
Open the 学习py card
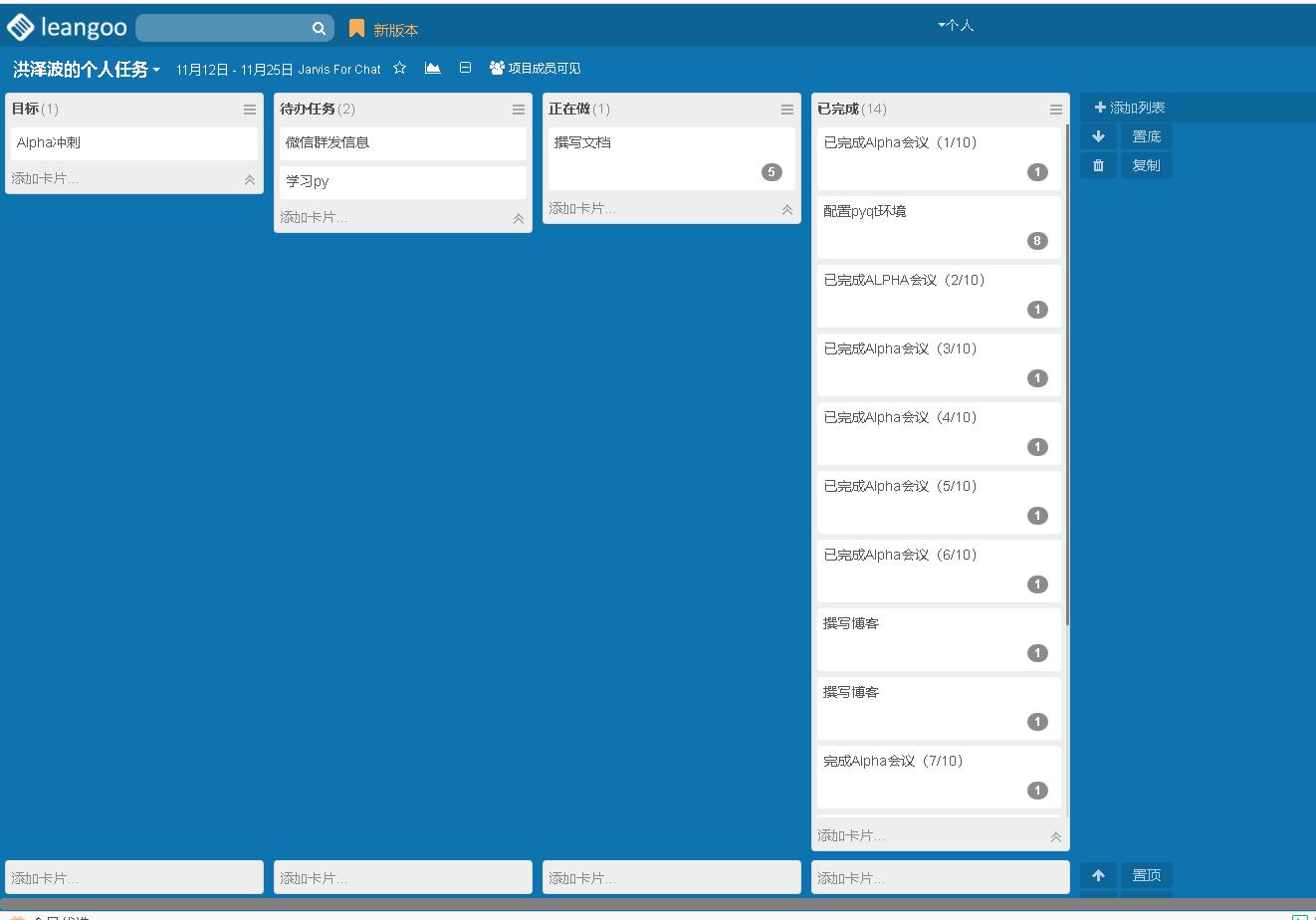click(403, 182)
